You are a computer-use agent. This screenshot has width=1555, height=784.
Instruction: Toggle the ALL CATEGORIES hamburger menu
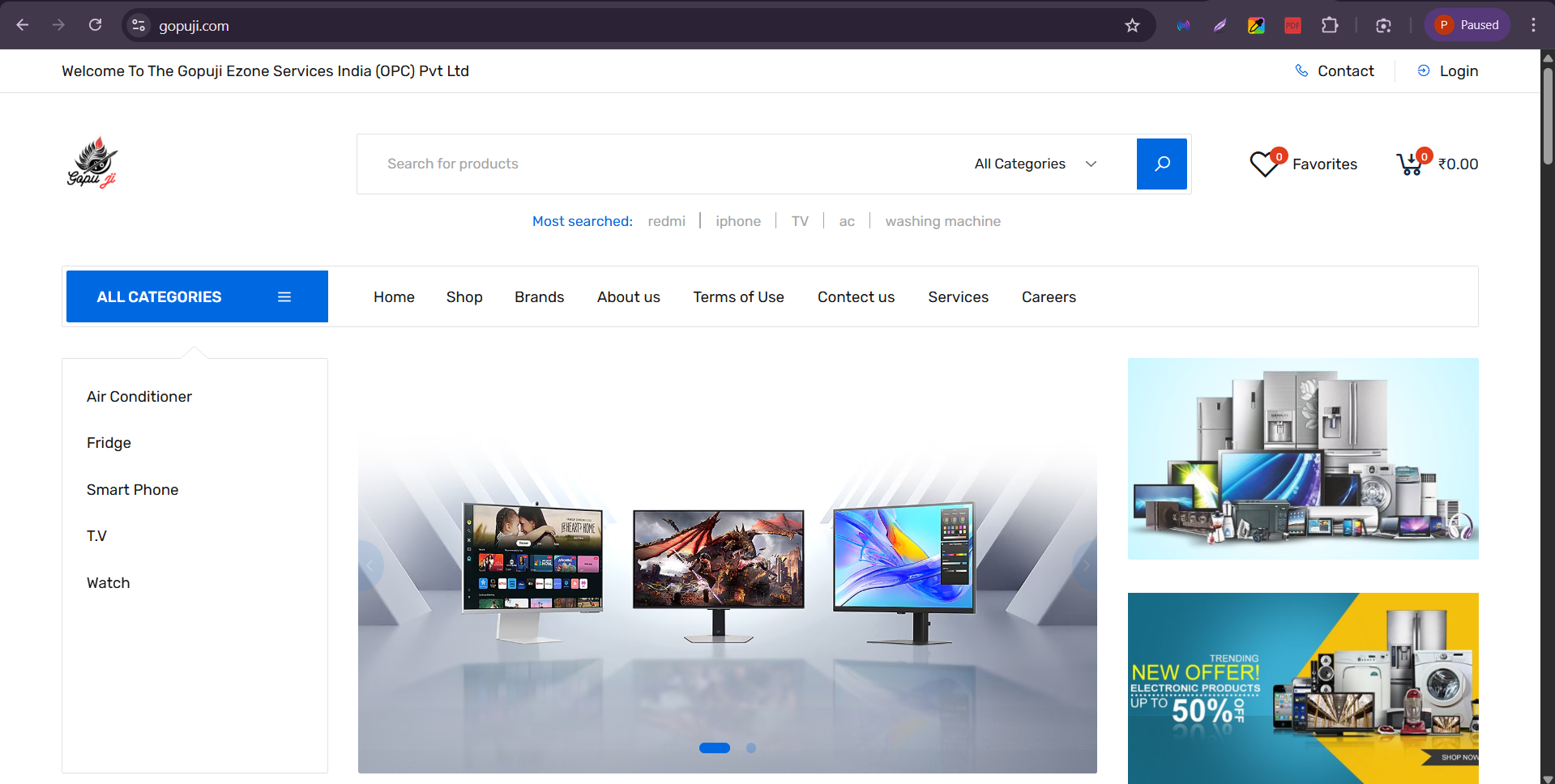tap(284, 297)
